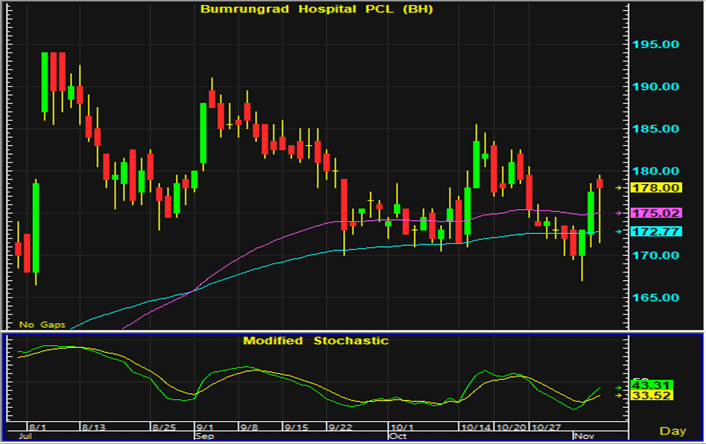Click the Sep month label
The image size is (706, 444).
point(203,437)
